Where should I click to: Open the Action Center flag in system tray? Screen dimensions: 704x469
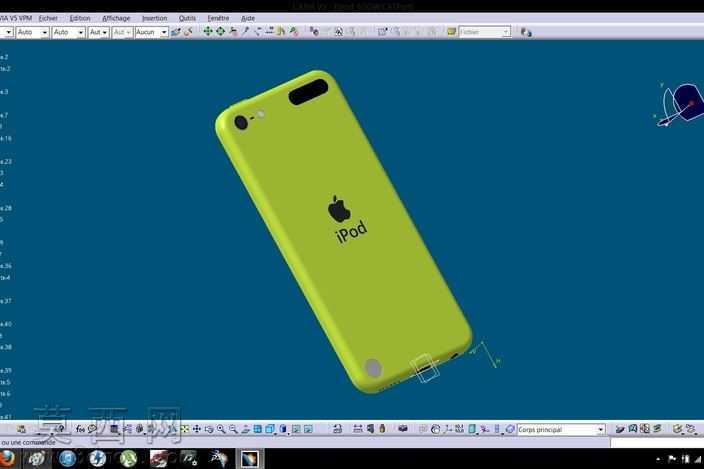[x=672, y=459]
